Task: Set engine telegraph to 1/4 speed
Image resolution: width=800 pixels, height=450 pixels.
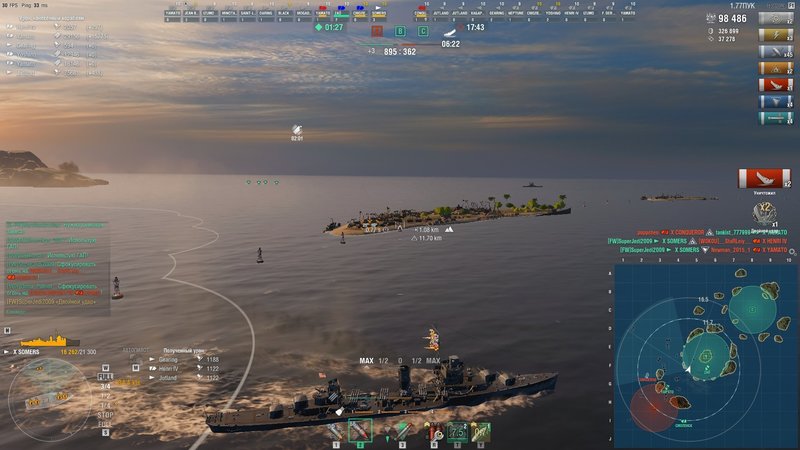Action: tap(105, 405)
